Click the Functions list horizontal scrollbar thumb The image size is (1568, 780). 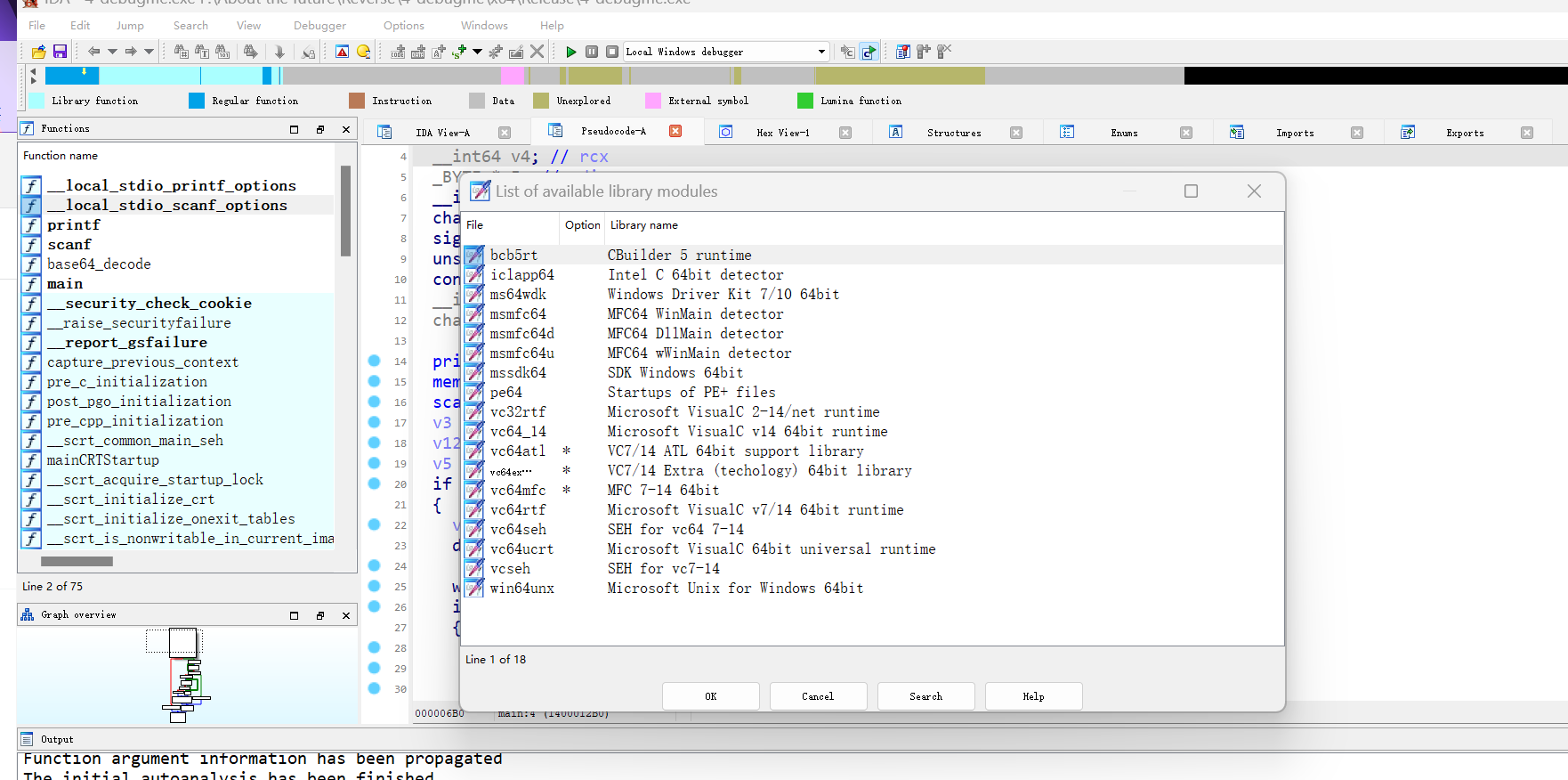[77, 561]
